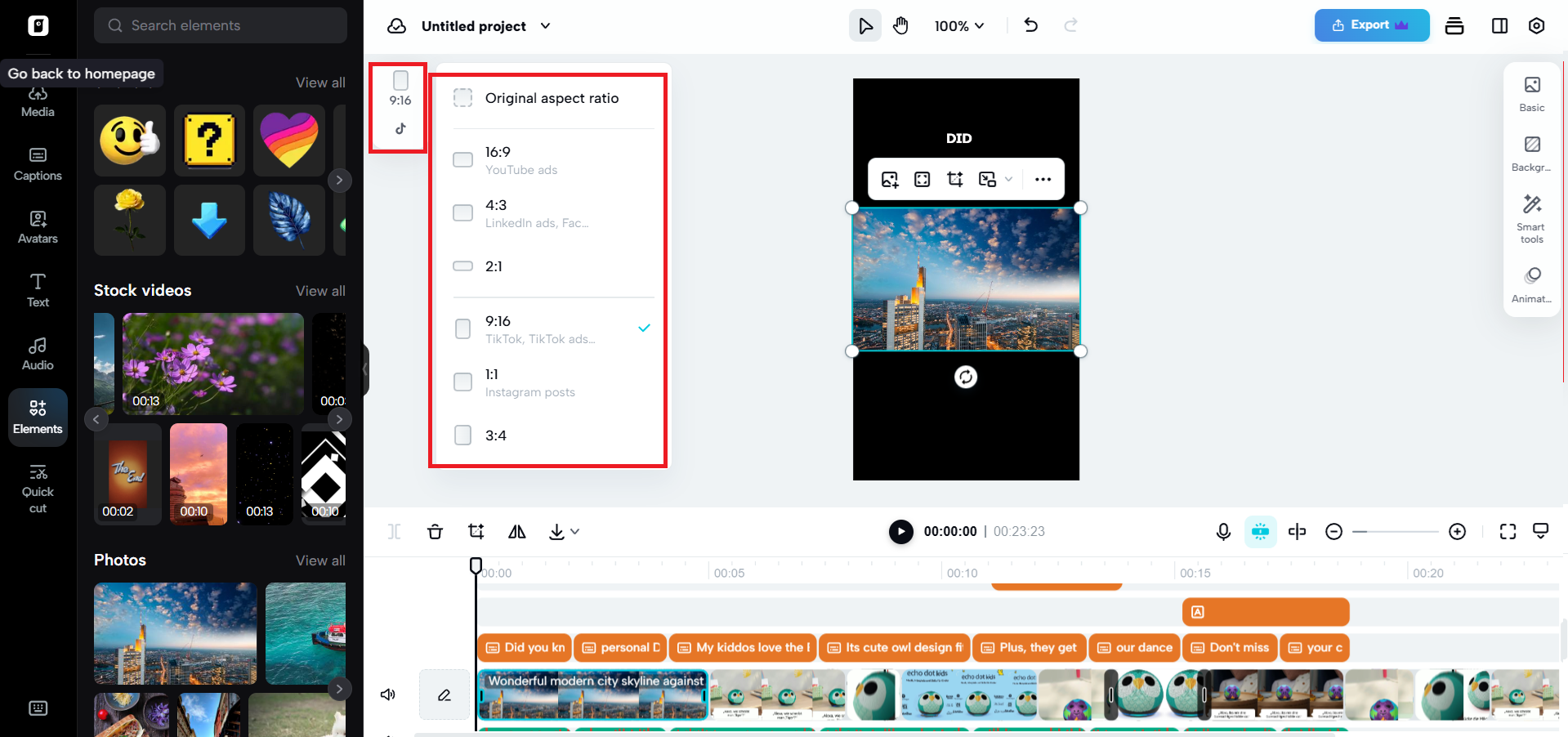Open the Media panel in the sidebar

coord(38,102)
